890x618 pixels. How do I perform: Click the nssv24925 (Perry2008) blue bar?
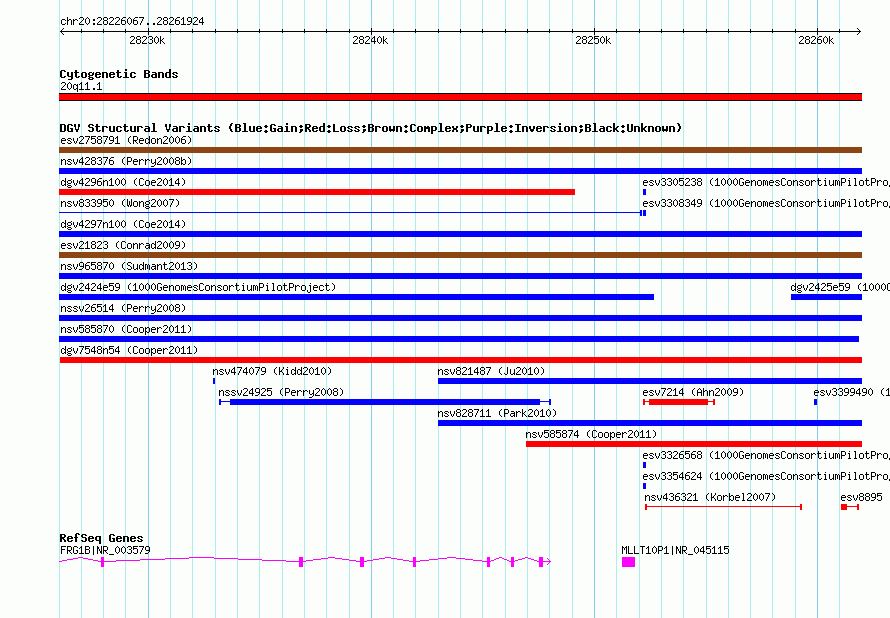pyautogui.click(x=385, y=402)
